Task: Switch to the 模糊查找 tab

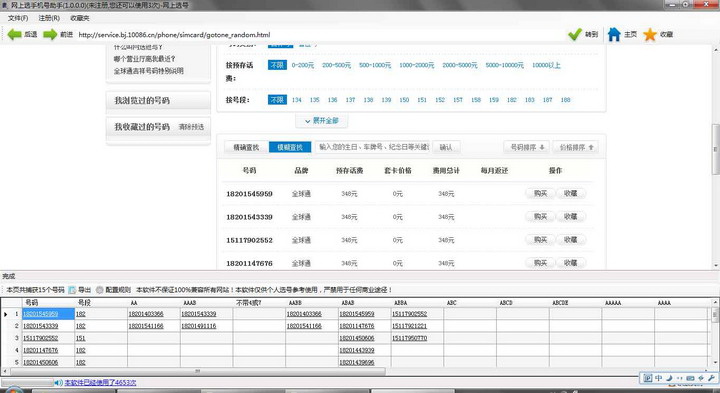Action: pyautogui.click(x=290, y=147)
